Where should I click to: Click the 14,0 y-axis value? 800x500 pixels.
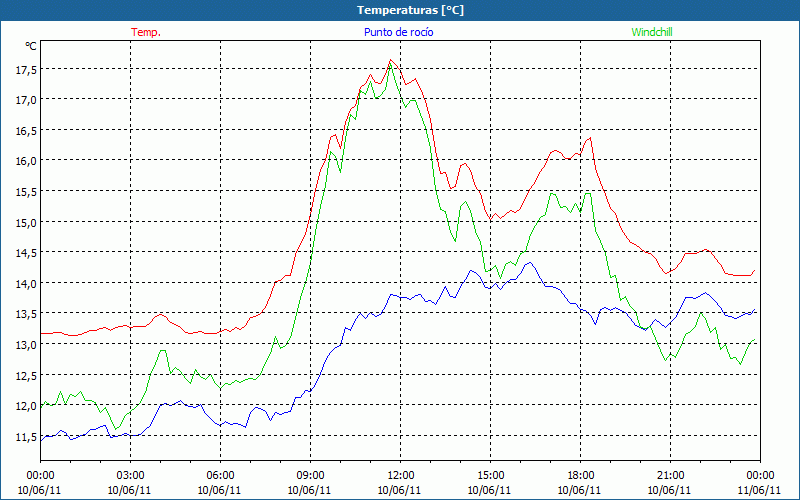[26, 283]
